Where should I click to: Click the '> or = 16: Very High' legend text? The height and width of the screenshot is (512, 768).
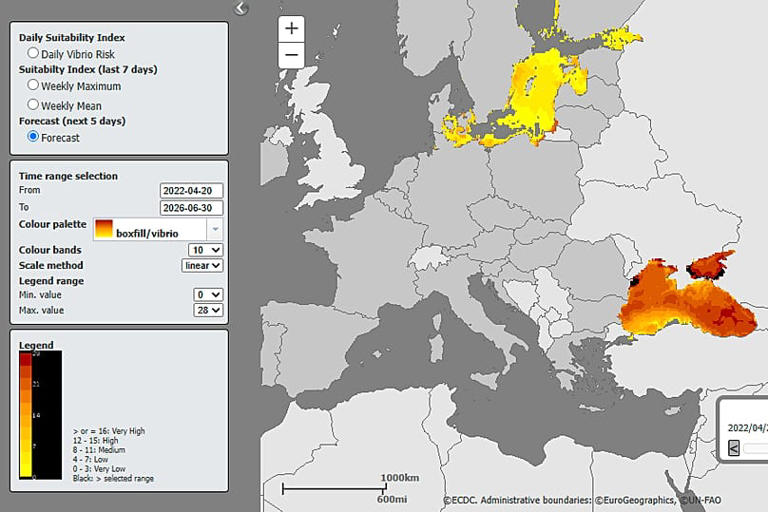click(109, 431)
